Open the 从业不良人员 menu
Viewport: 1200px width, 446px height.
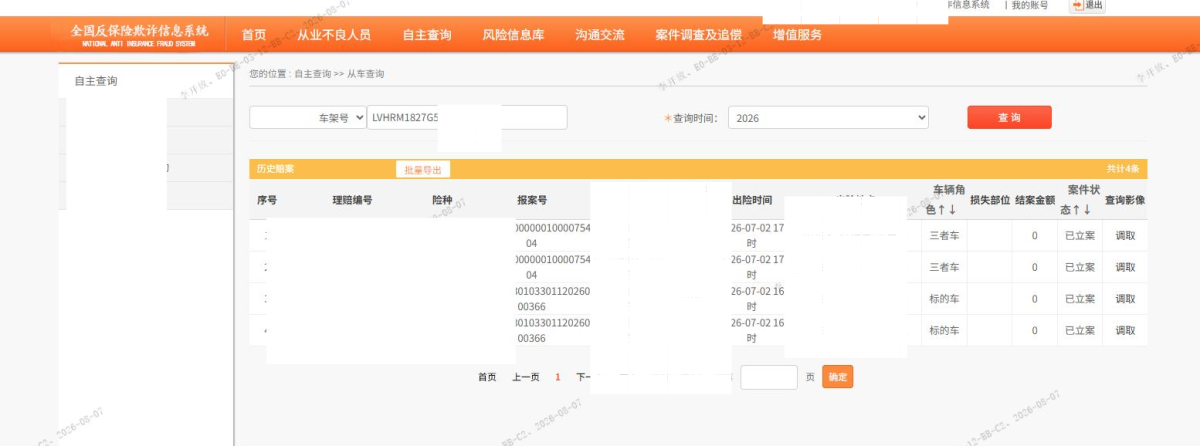334,35
